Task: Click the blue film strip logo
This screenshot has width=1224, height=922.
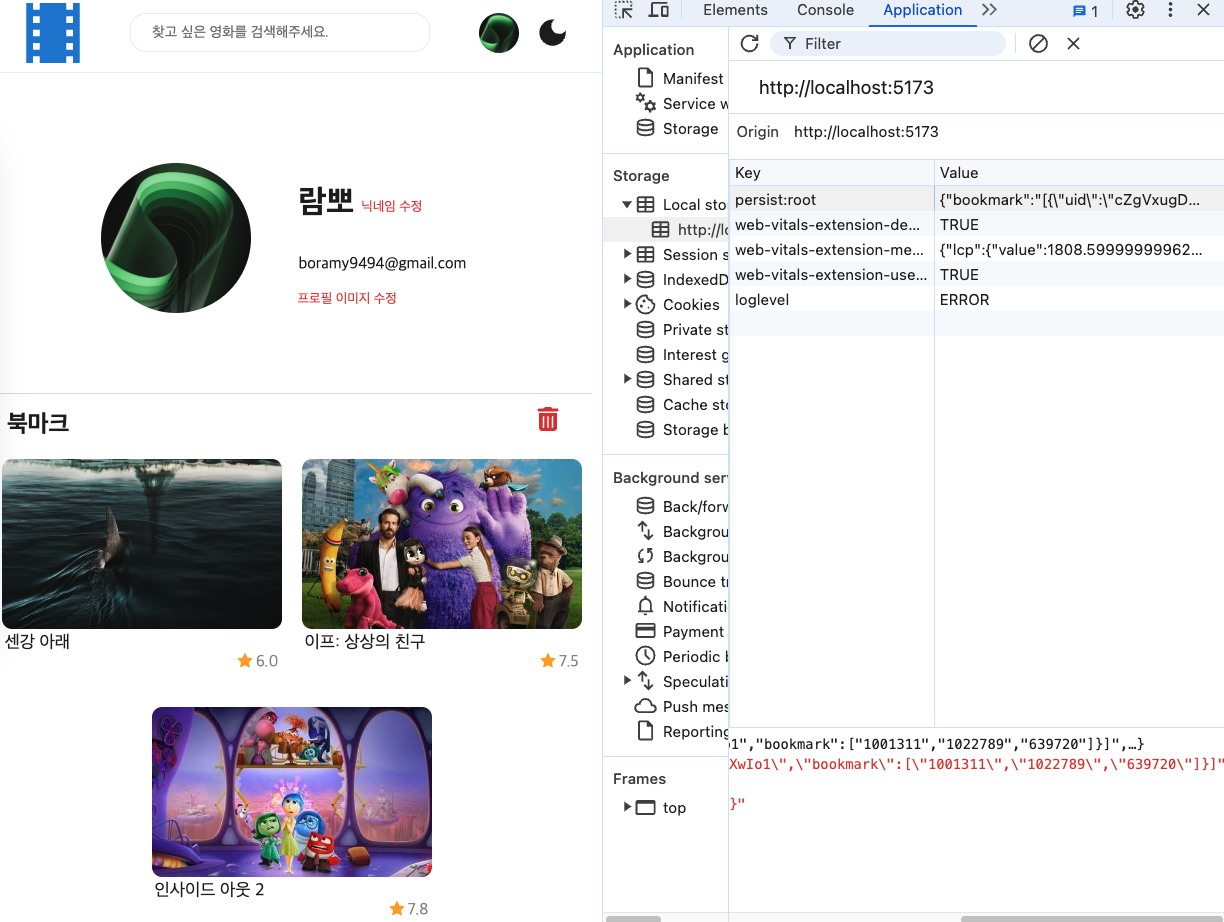Action: (x=53, y=33)
